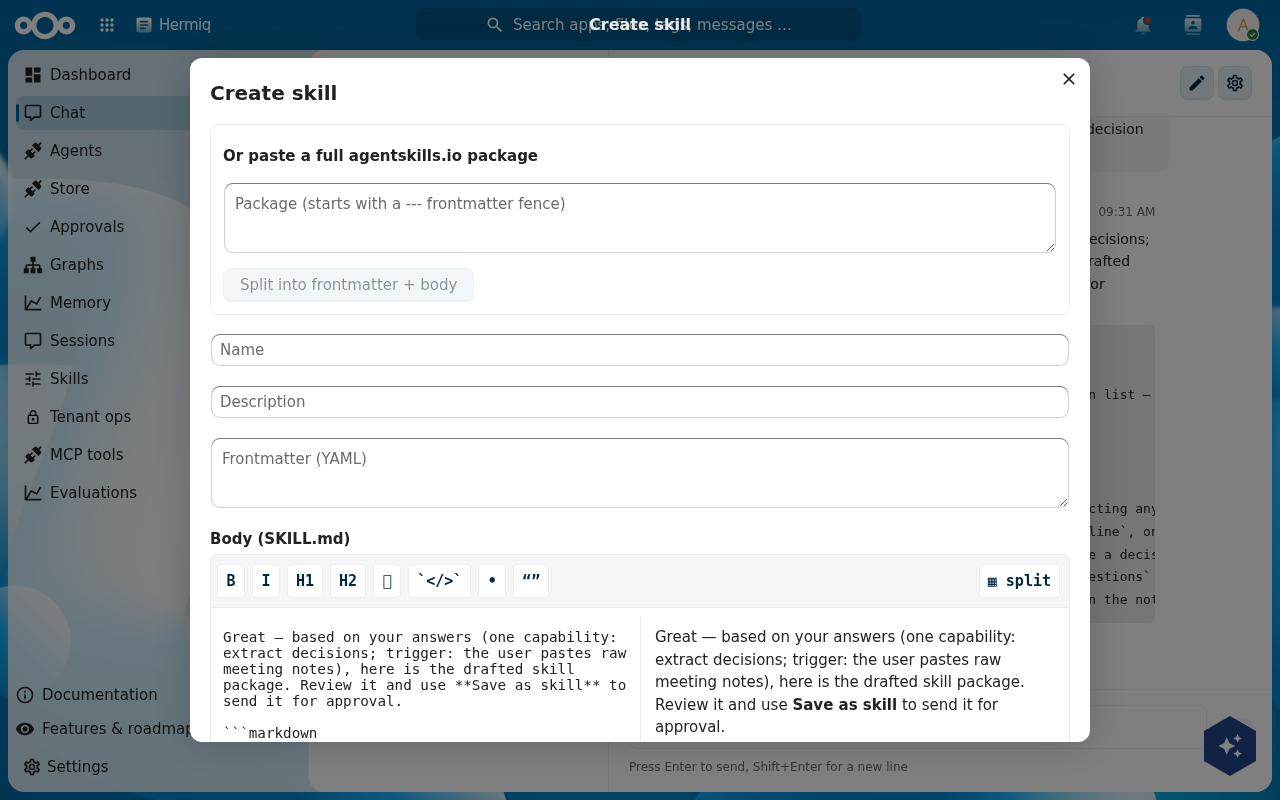The height and width of the screenshot is (800, 1280).
Task: Click the Evaluations chart icon
Action: click(33, 493)
